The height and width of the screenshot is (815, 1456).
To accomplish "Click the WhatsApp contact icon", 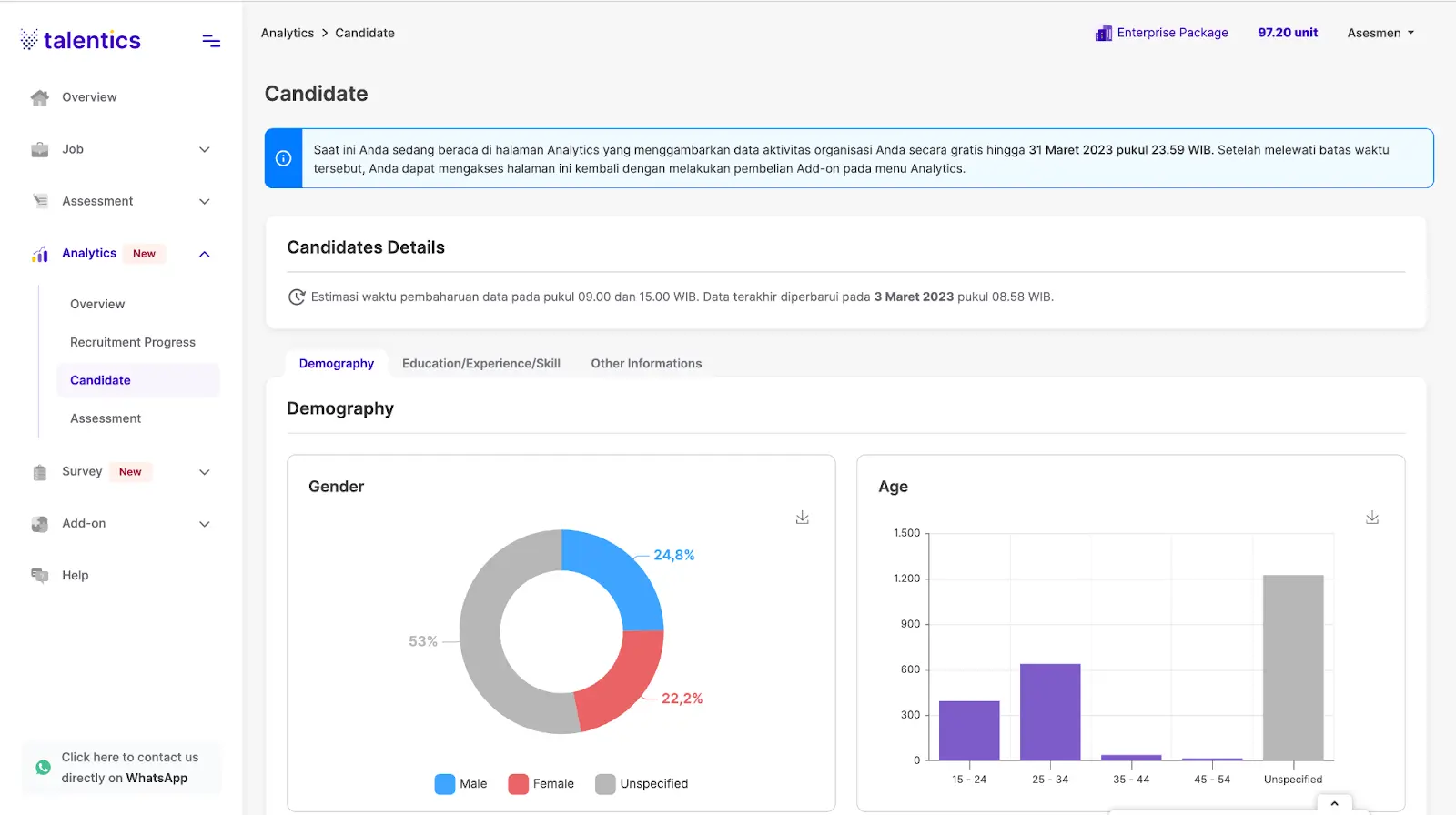I will click(43, 768).
